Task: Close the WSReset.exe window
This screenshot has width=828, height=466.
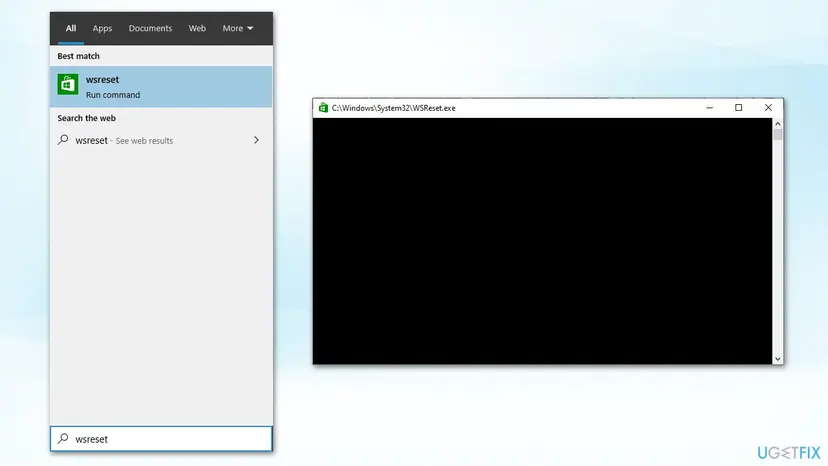Action: (x=768, y=108)
